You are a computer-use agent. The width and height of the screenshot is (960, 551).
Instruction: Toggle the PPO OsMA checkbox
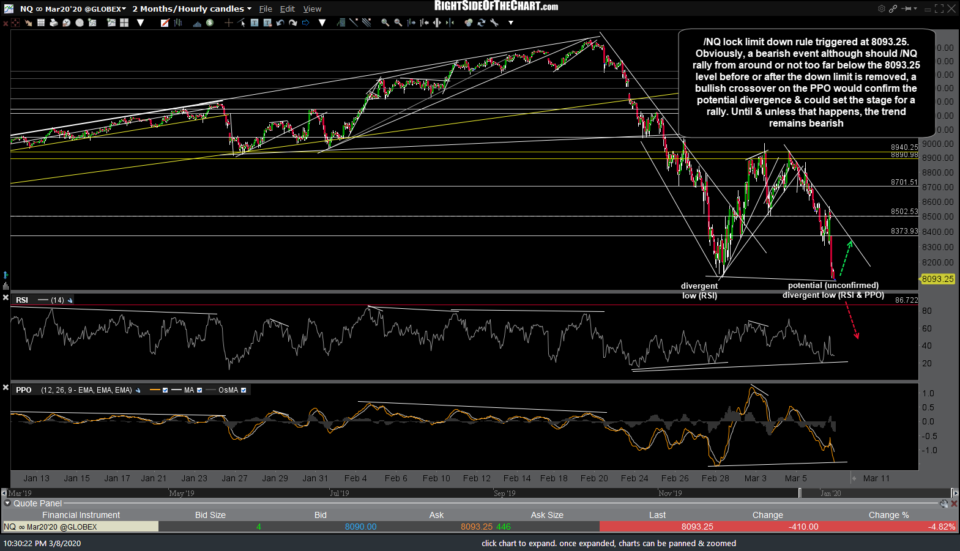click(243, 390)
